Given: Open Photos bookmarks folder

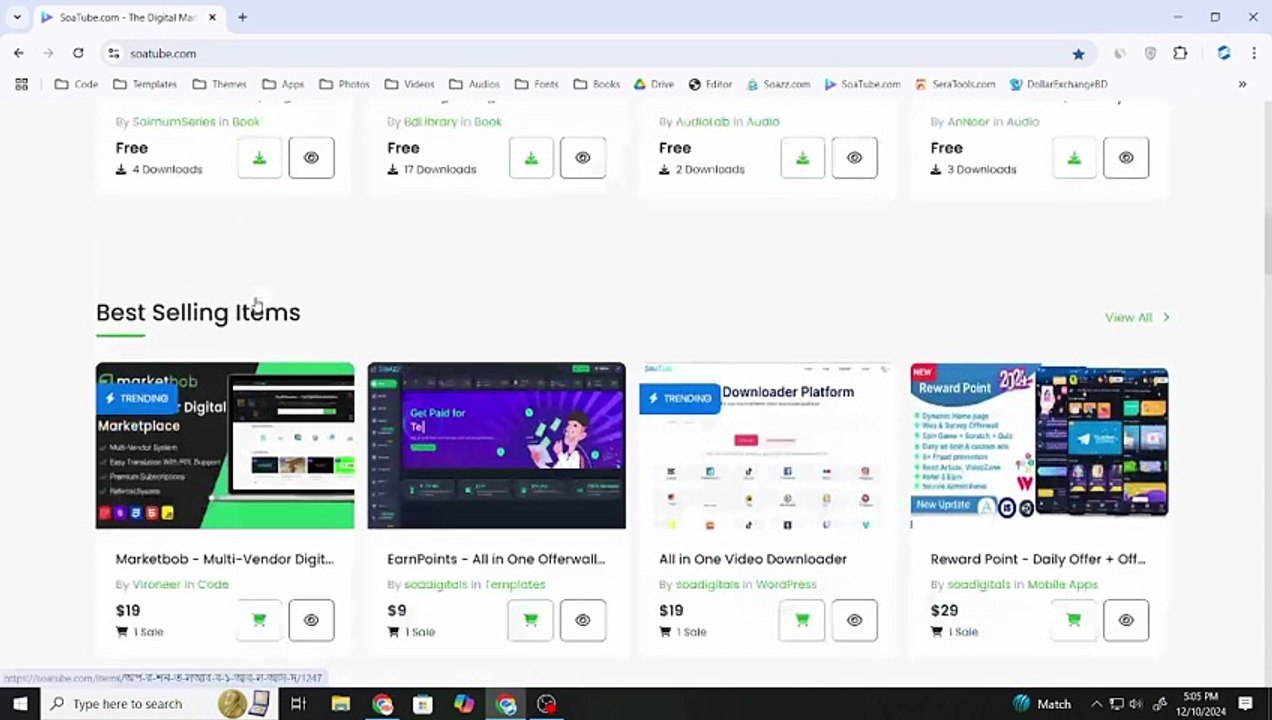Looking at the screenshot, I should tap(344, 84).
